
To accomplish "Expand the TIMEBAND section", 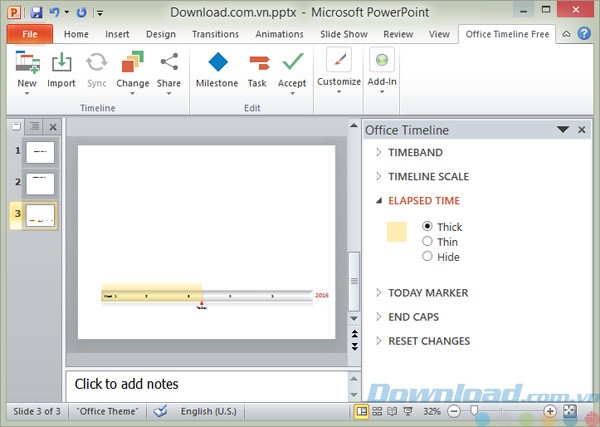I will pyautogui.click(x=415, y=152).
